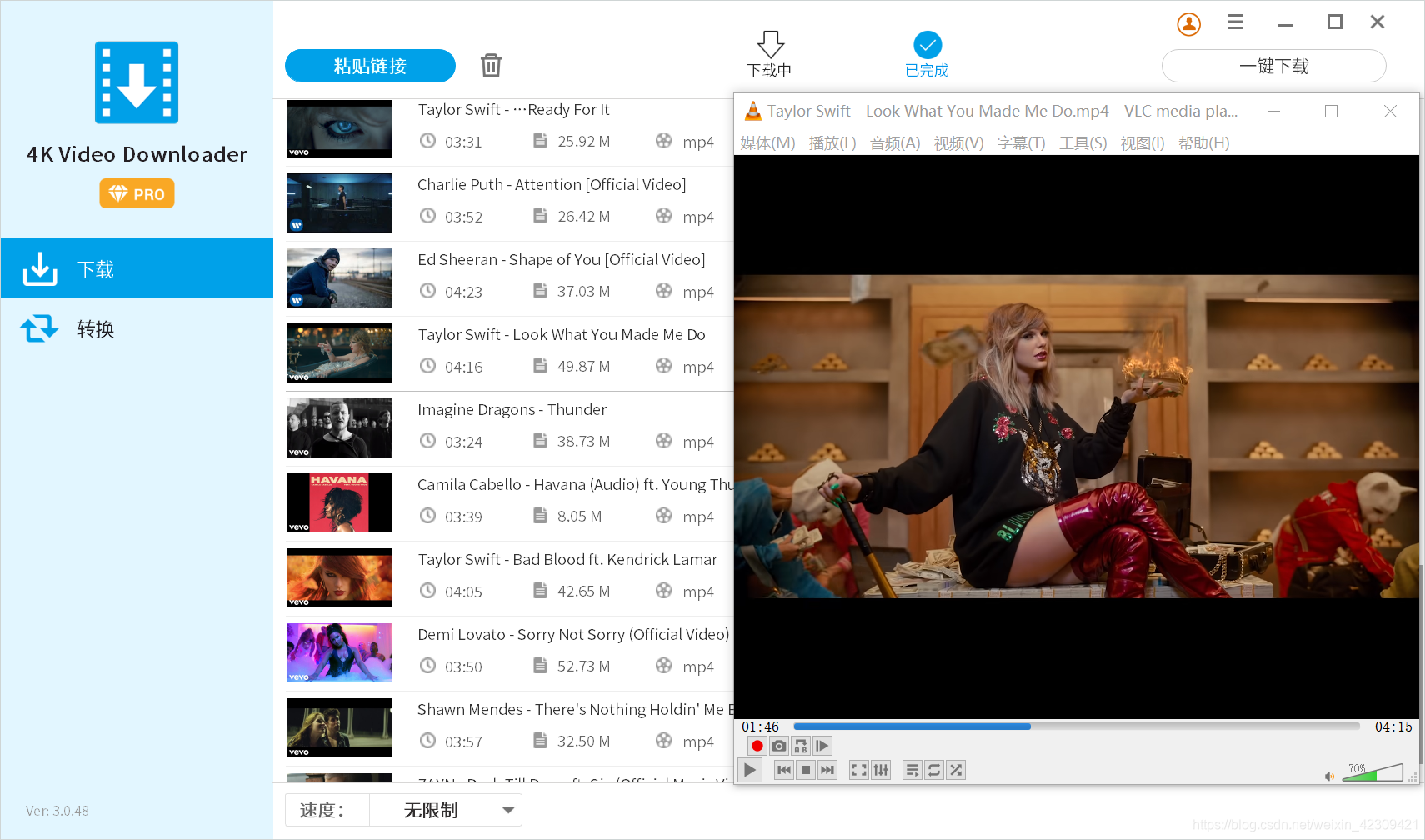Screen dimensions: 1425x840
Task: Open the 视频(V) menu in VLC
Action: (958, 143)
